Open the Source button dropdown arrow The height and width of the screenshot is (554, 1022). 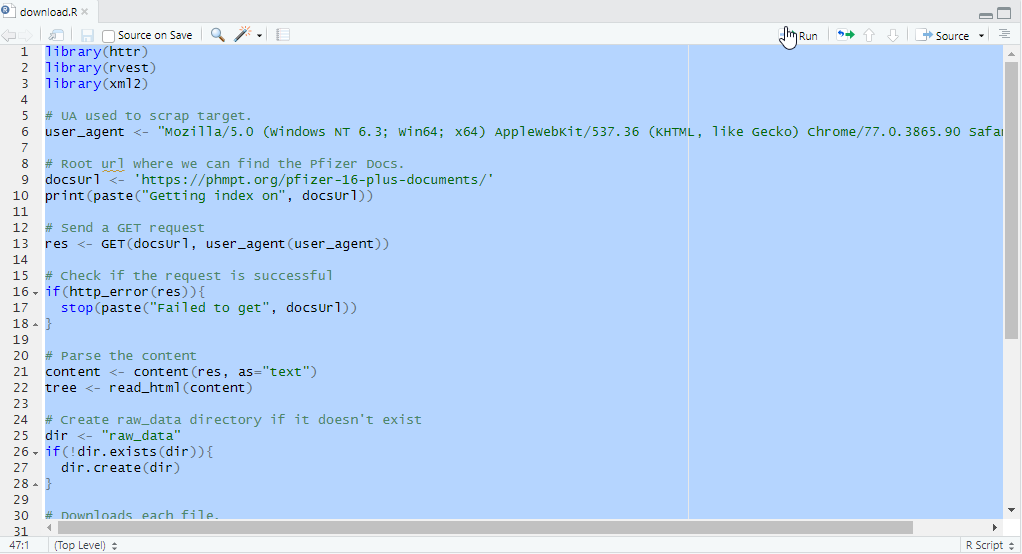982,36
